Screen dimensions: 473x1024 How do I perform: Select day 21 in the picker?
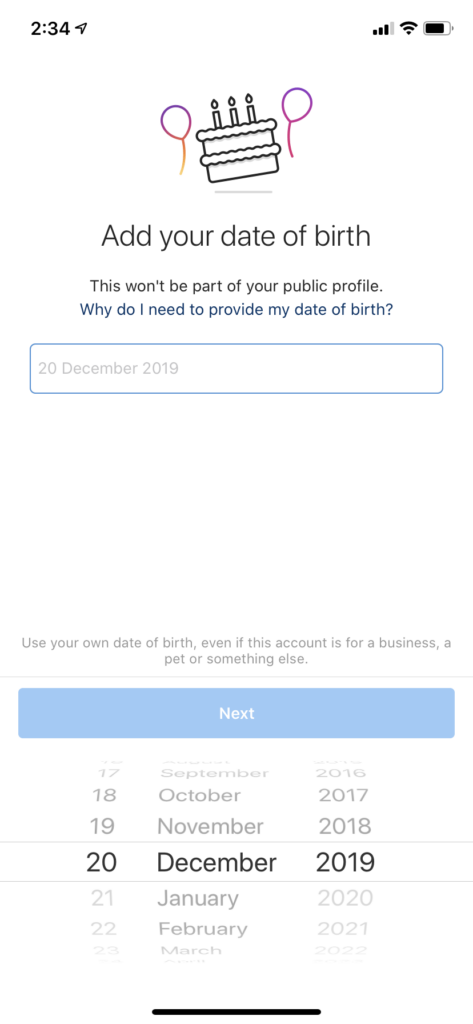pyautogui.click(x=103, y=898)
